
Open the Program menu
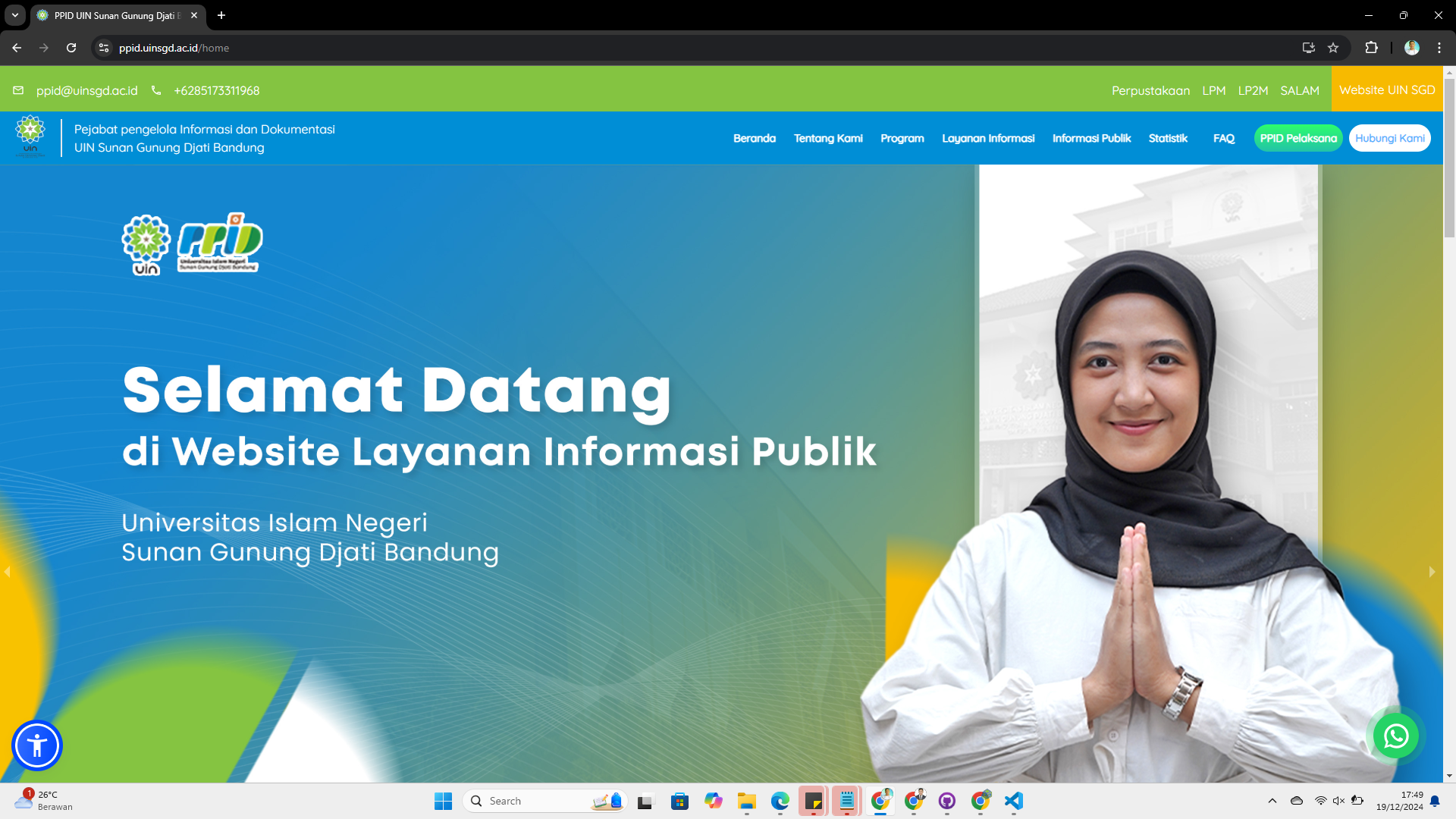pyautogui.click(x=902, y=138)
